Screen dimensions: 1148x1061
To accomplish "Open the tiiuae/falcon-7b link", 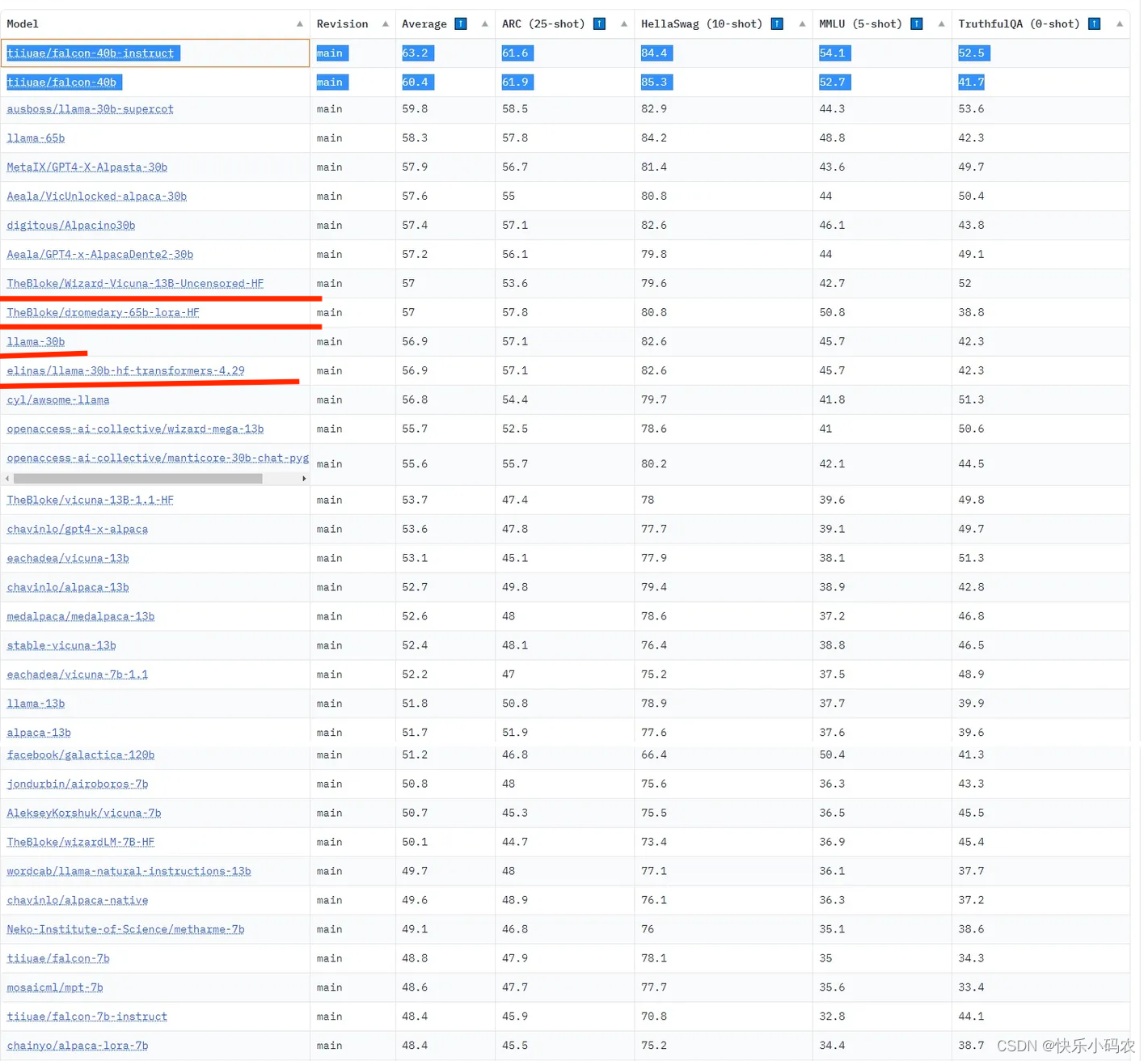I will pos(58,959).
